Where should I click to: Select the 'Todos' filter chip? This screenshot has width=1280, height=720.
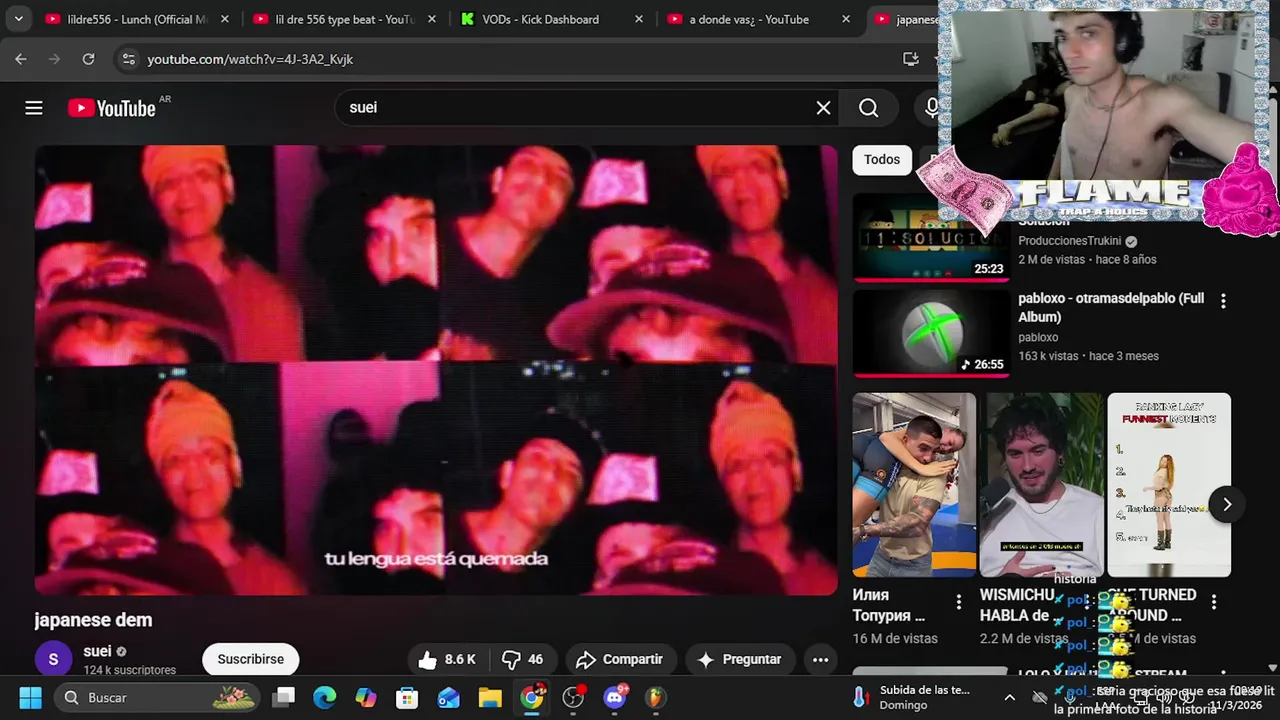881,159
